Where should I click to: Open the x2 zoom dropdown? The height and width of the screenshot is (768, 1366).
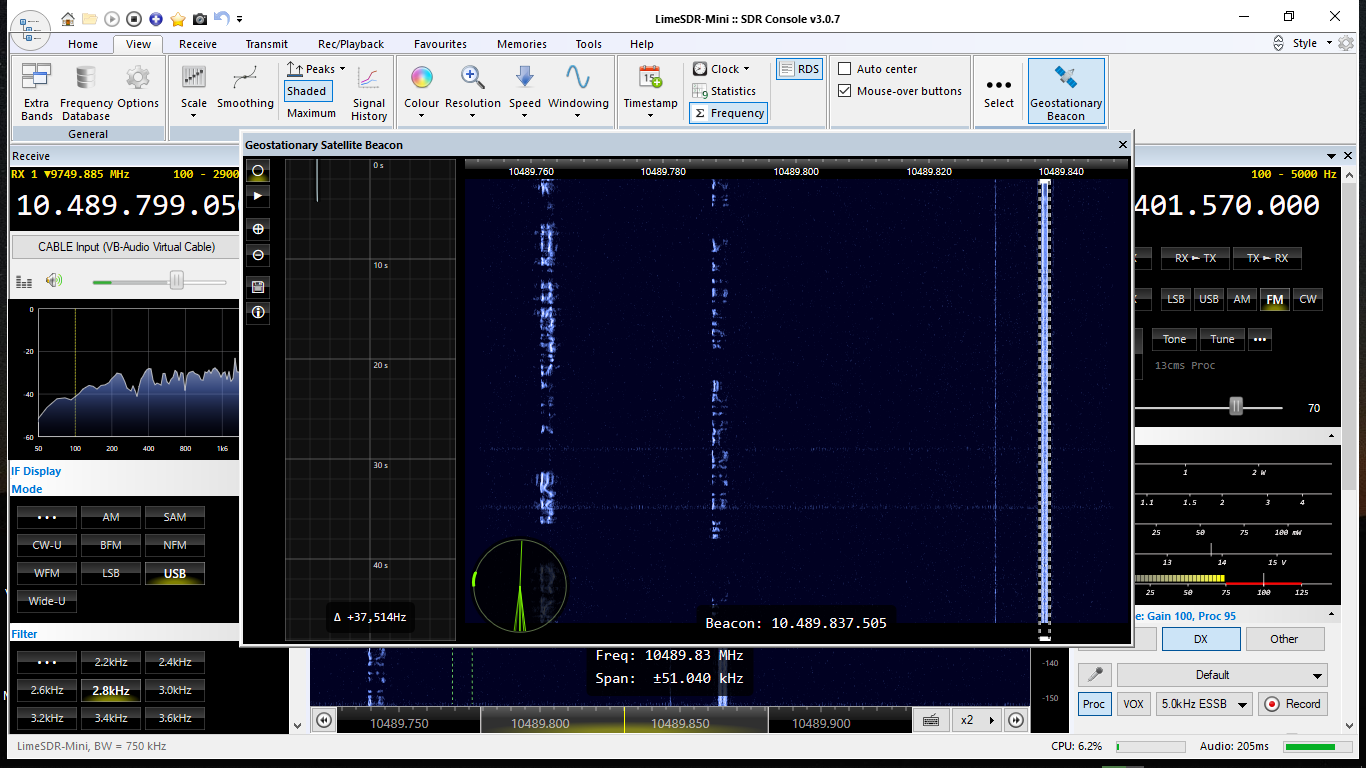click(x=976, y=720)
